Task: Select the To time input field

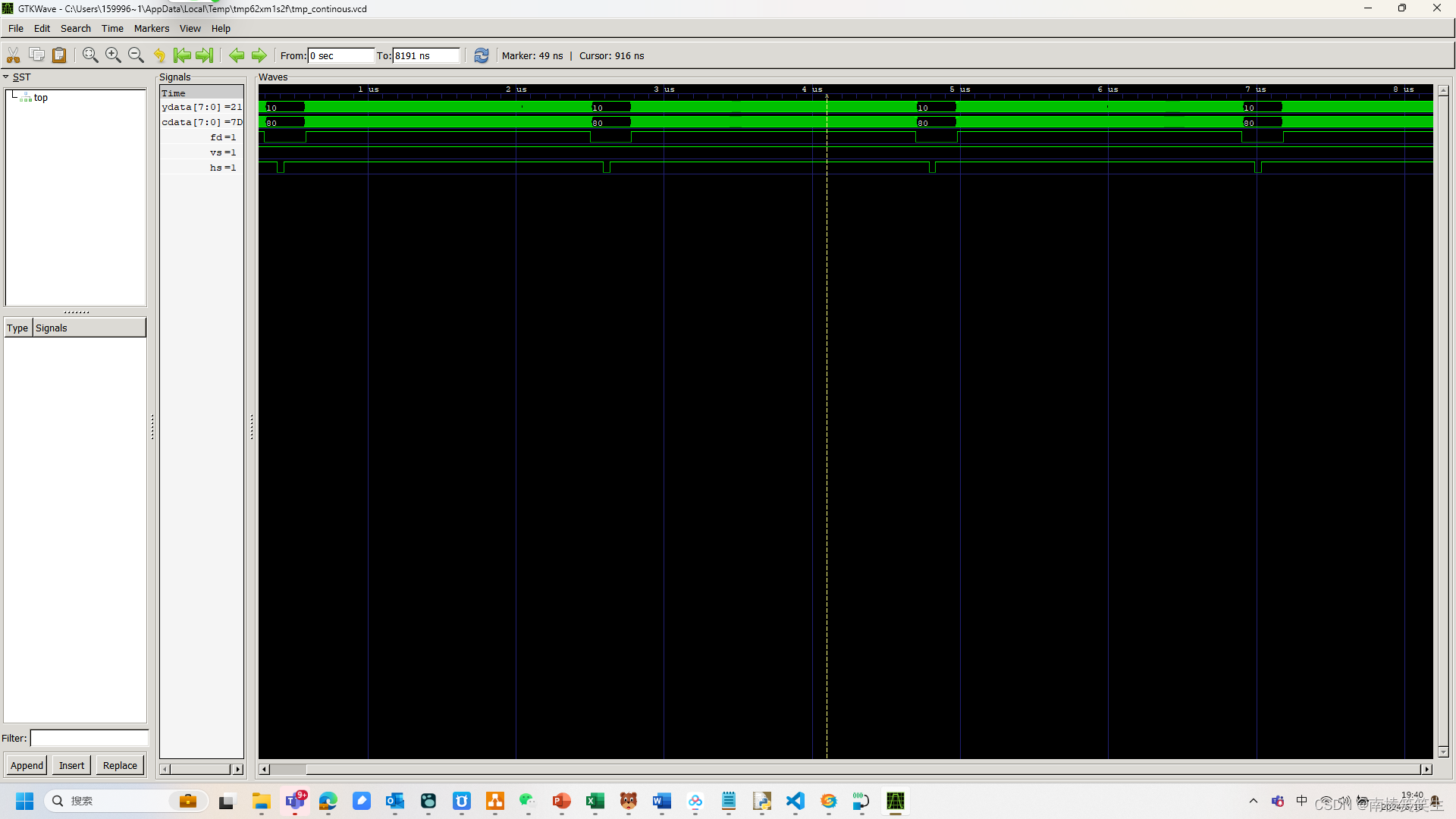Action: (426, 55)
